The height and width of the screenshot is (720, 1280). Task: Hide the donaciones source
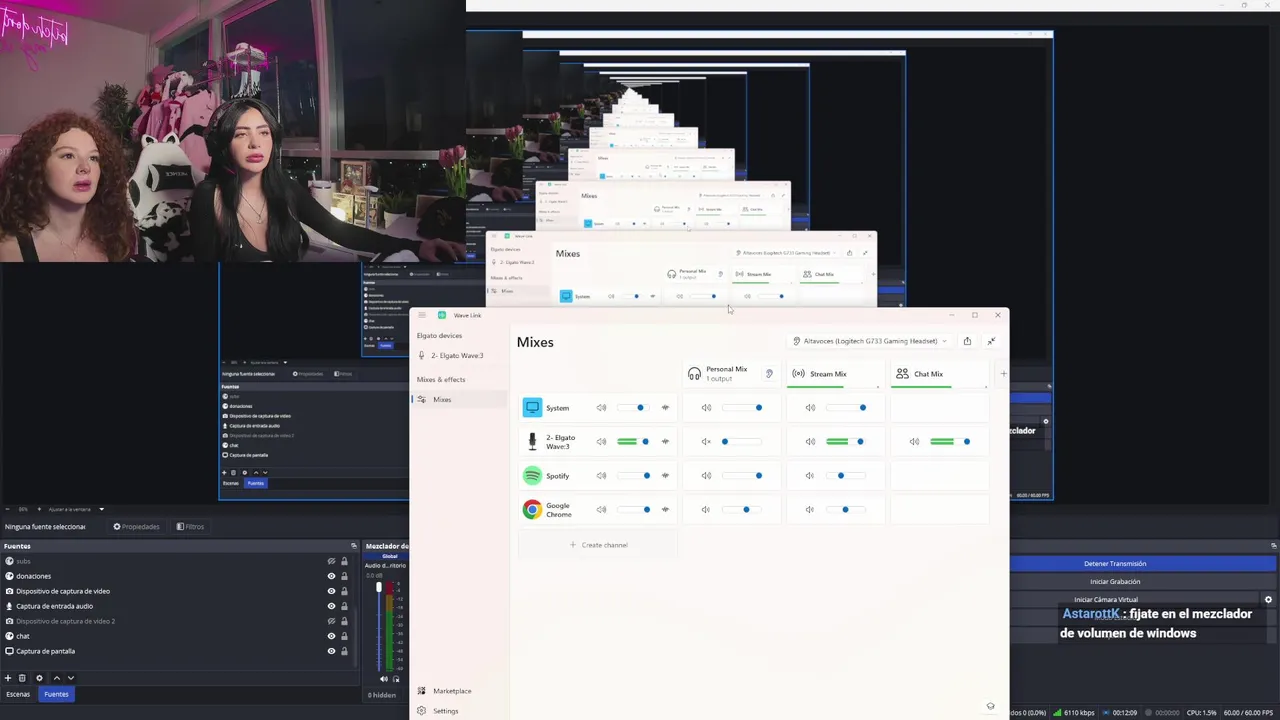[331, 576]
